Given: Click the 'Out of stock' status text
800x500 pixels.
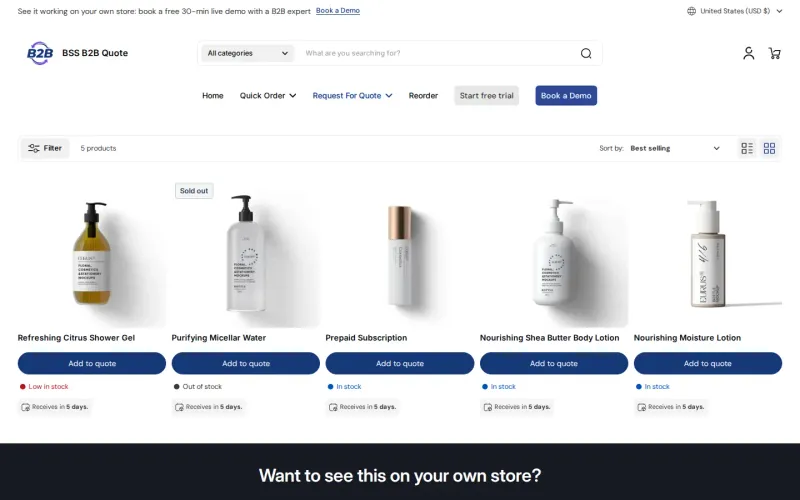Looking at the screenshot, I should click(202, 387).
